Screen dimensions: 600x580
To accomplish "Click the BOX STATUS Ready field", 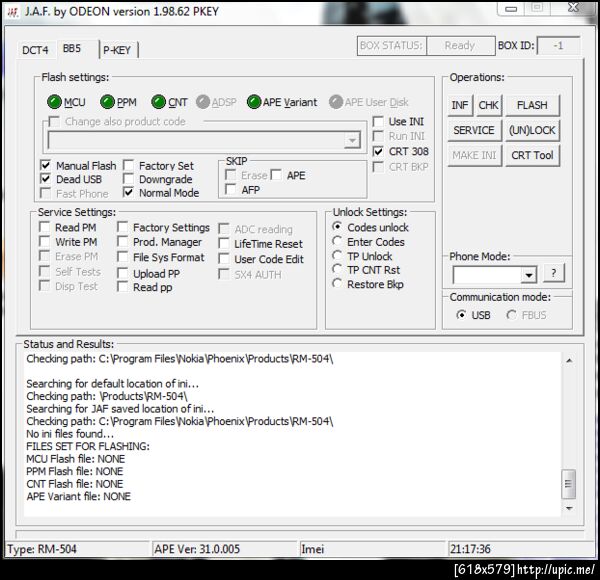I will click(x=460, y=46).
